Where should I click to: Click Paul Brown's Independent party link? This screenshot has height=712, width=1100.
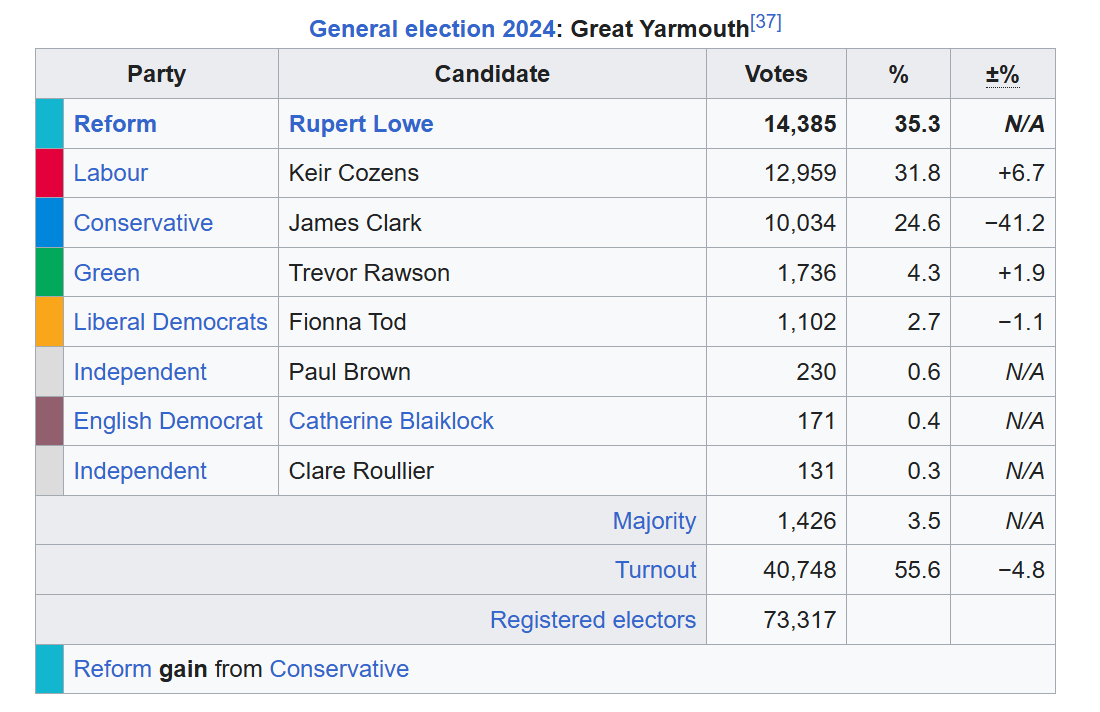pyautogui.click(x=140, y=372)
